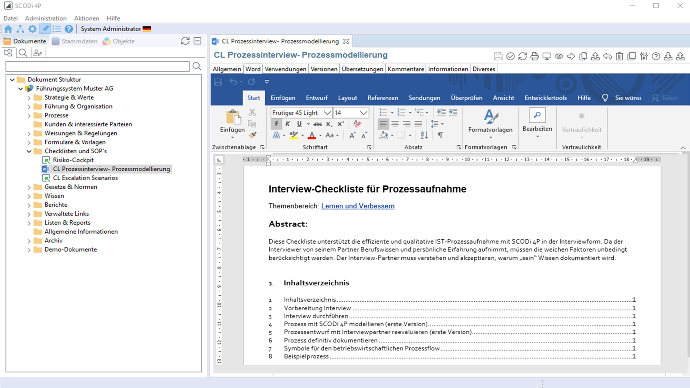Collapse the Checklisten und SOP's folder
This screenshot has width=690, height=388.
click(29, 151)
